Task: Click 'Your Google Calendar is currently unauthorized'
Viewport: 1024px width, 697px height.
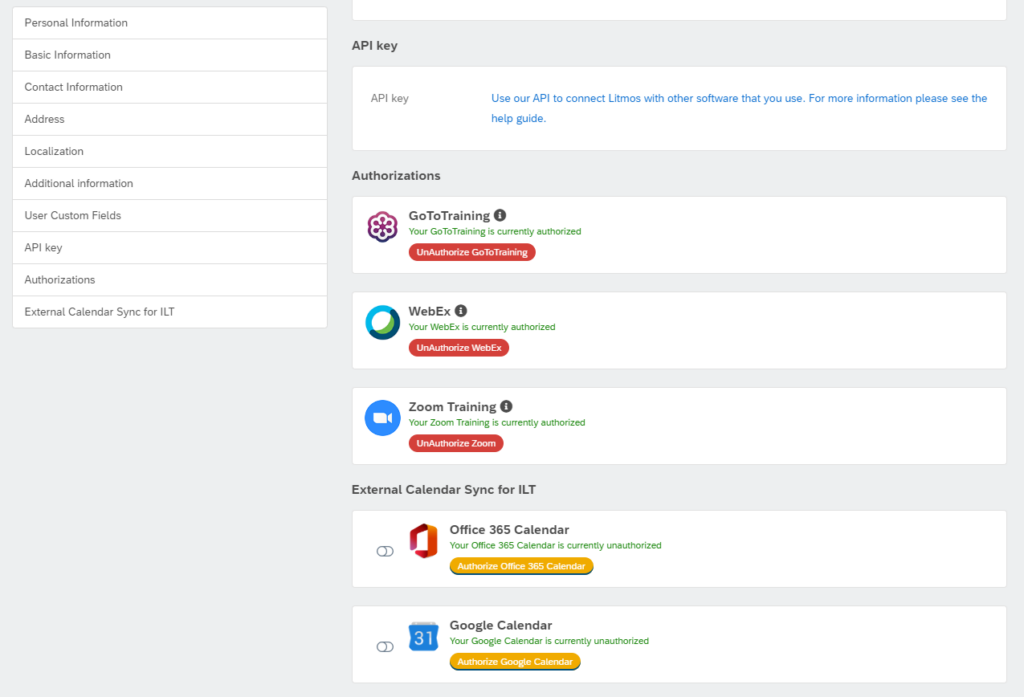Action: pyautogui.click(x=549, y=641)
